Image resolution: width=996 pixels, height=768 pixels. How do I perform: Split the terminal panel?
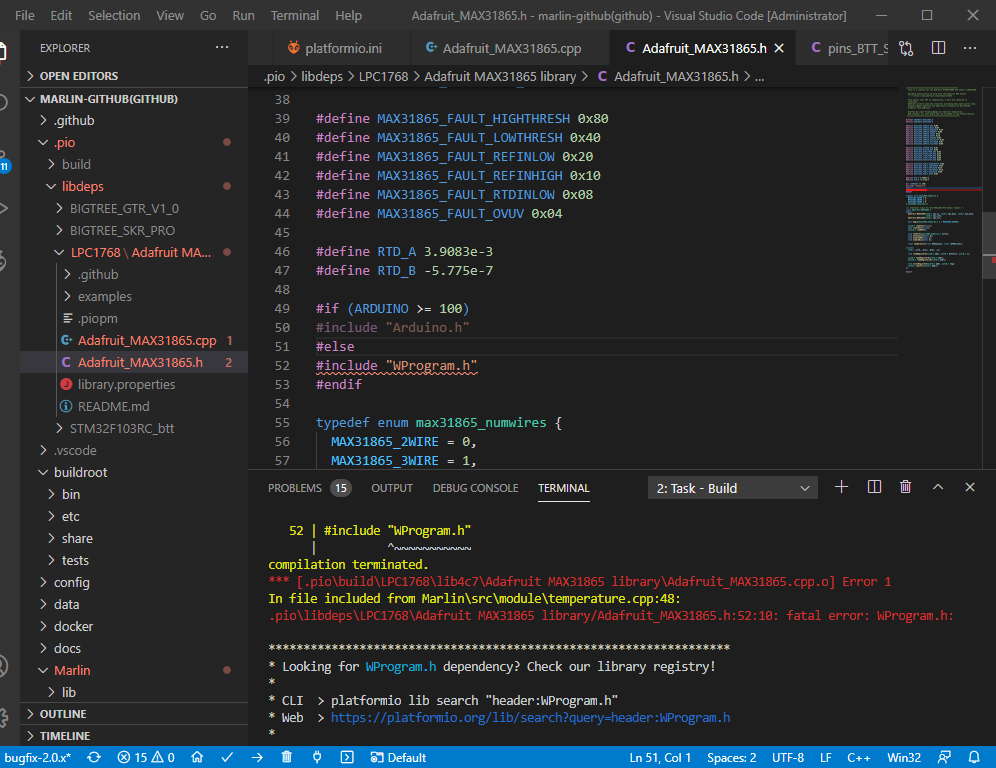tap(874, 487)
